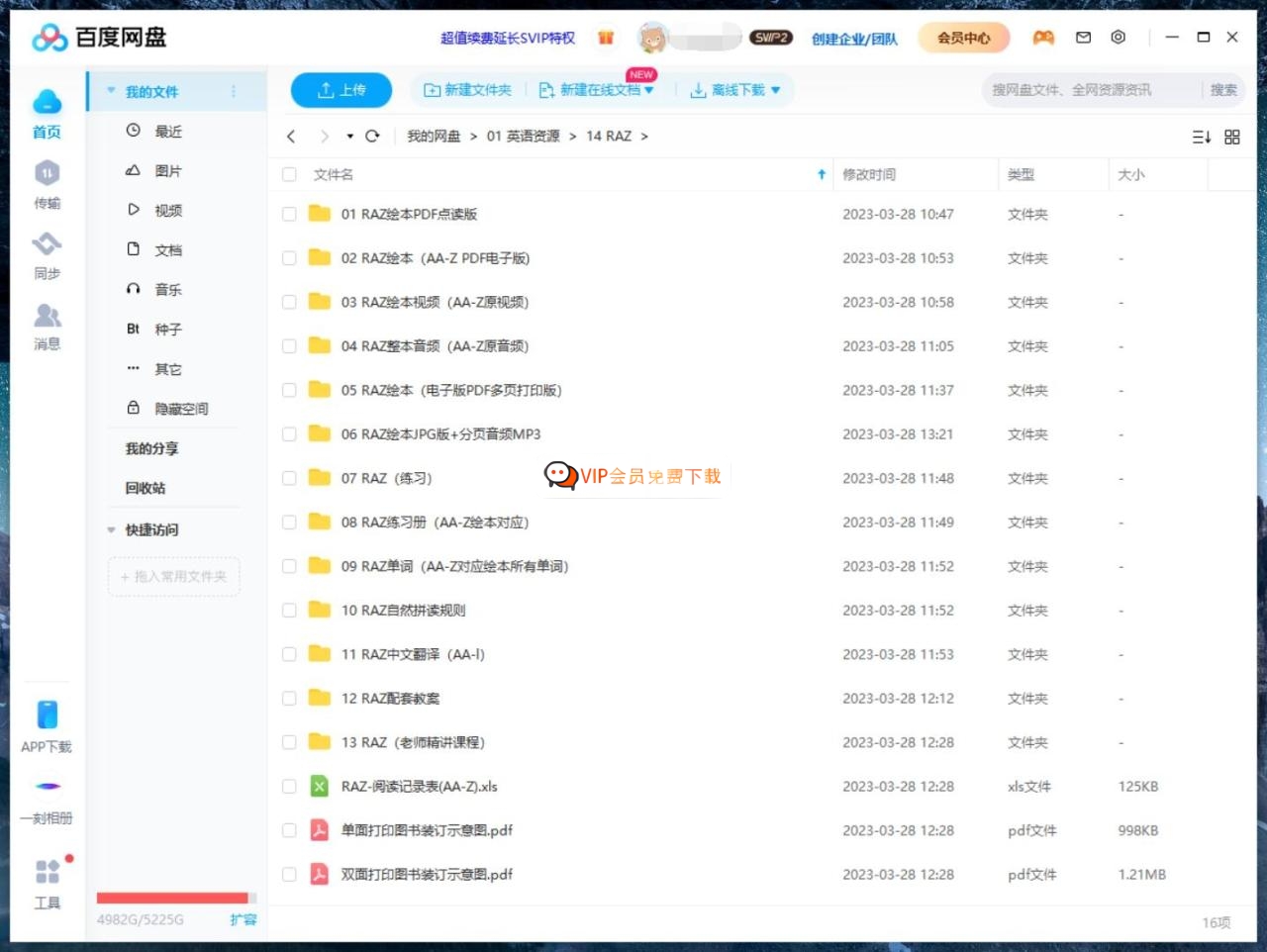Click the folder icon of 07 RAZ (练习)
Viewport: 1267px width, 952px height.
(319, 478)
